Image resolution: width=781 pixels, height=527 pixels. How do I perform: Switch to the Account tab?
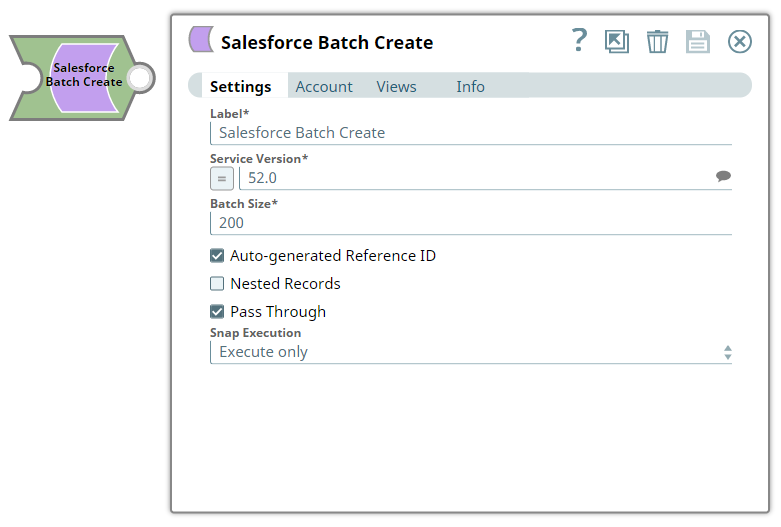point(324,87)
